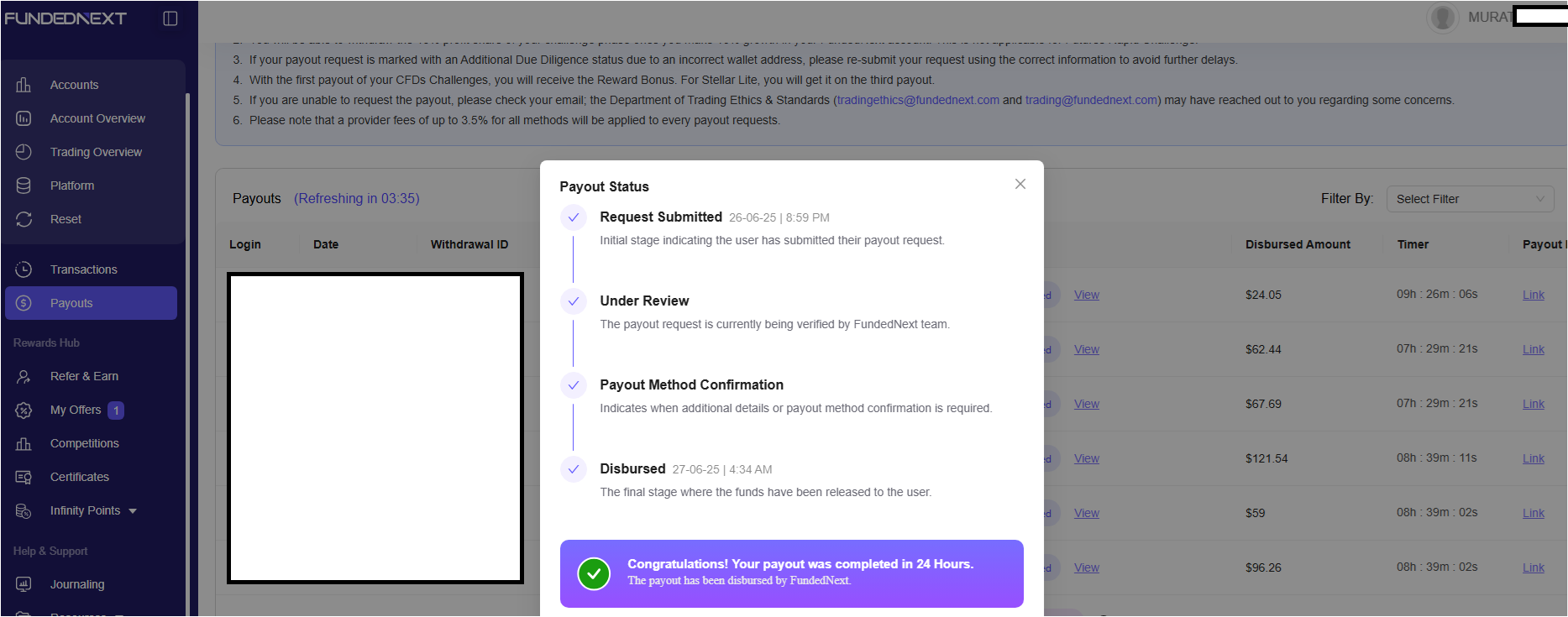
Task: Click the Platform database icon
Action: point(24,186)
